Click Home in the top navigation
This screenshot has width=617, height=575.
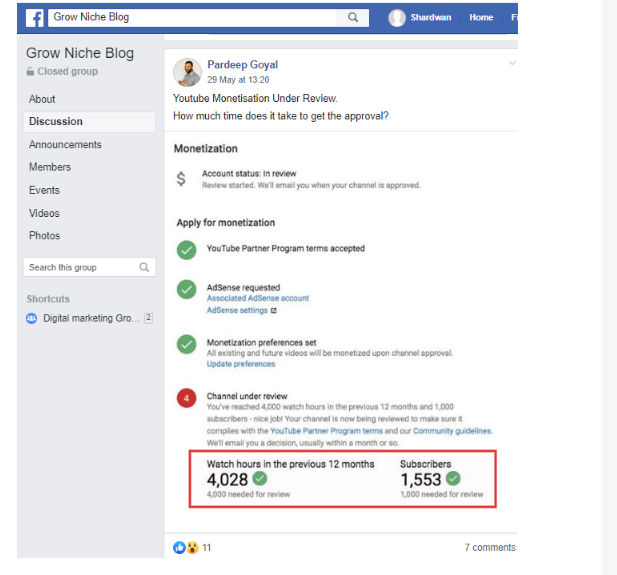point(481,17)
